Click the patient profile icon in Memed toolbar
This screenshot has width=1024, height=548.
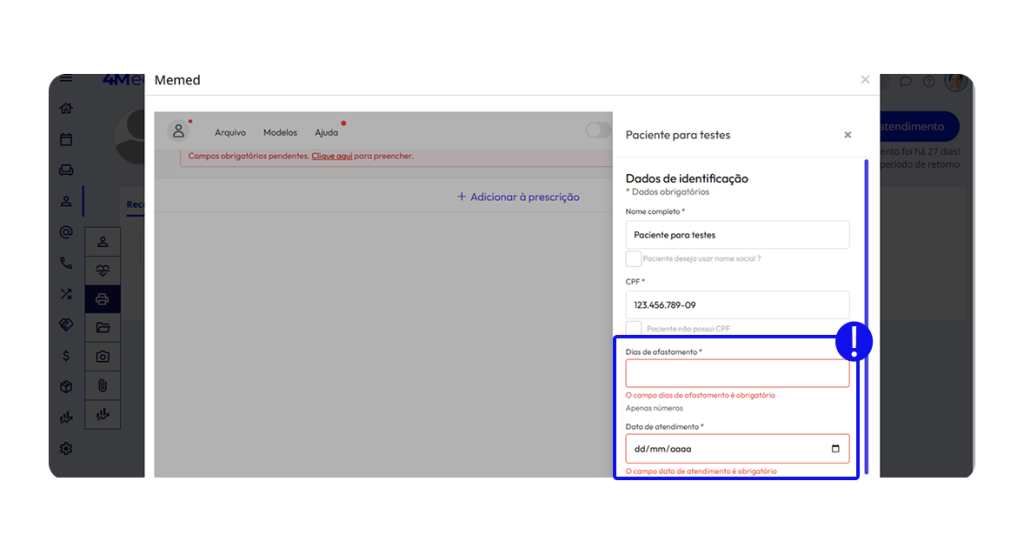pyautogui.click(x=178, y=131)
